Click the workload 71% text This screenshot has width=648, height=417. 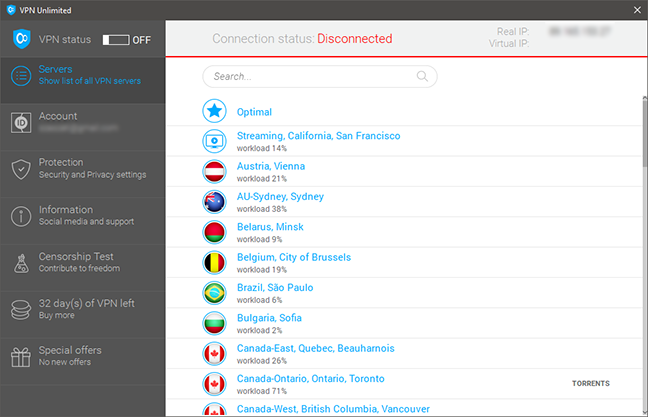pos(262,391)
